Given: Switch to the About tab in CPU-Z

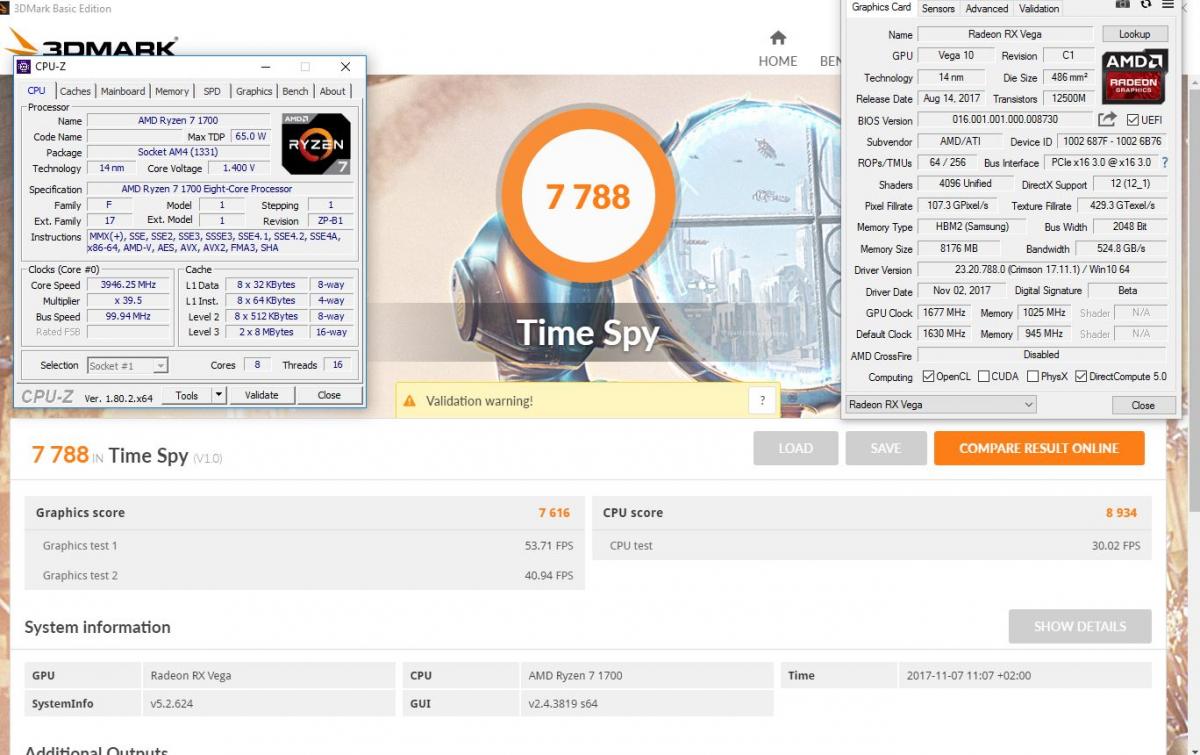Looking at the screenshot, I should coord(332,91).
